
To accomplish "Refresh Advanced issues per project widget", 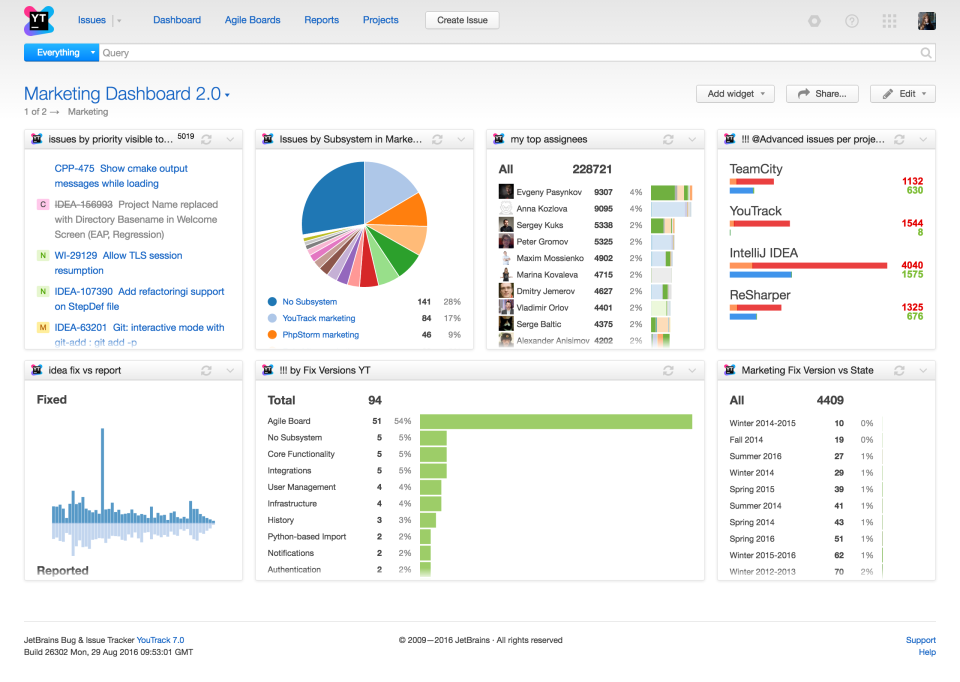I will [899, 140].
